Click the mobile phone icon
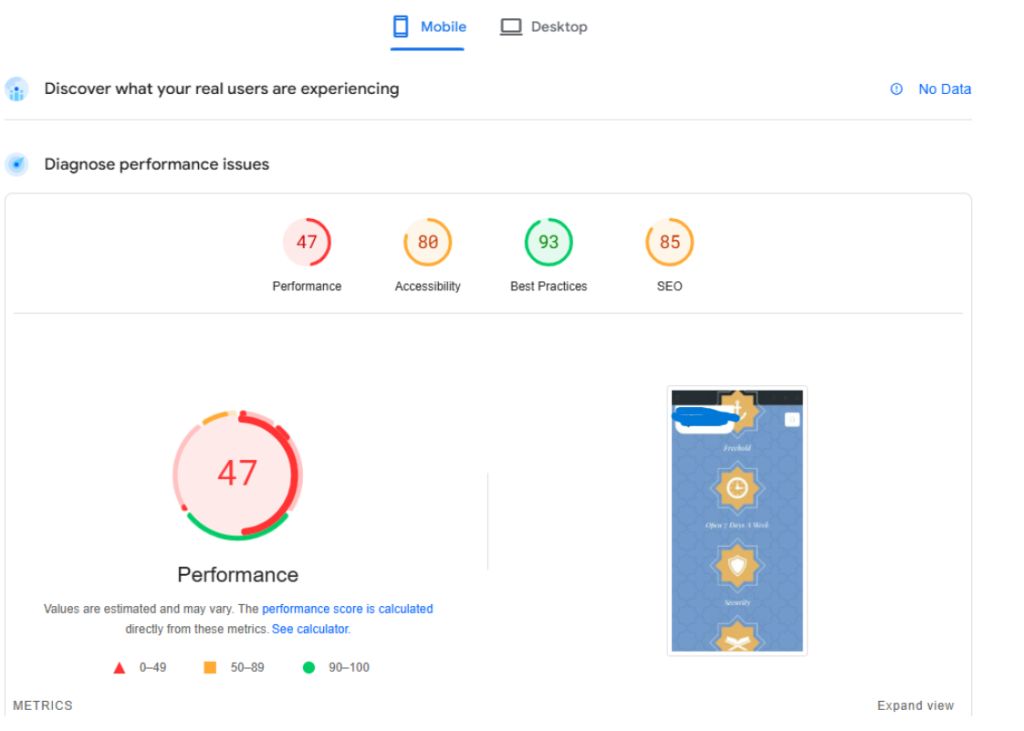This screenshot has height=731, width=1024. (x=401, y=27)
